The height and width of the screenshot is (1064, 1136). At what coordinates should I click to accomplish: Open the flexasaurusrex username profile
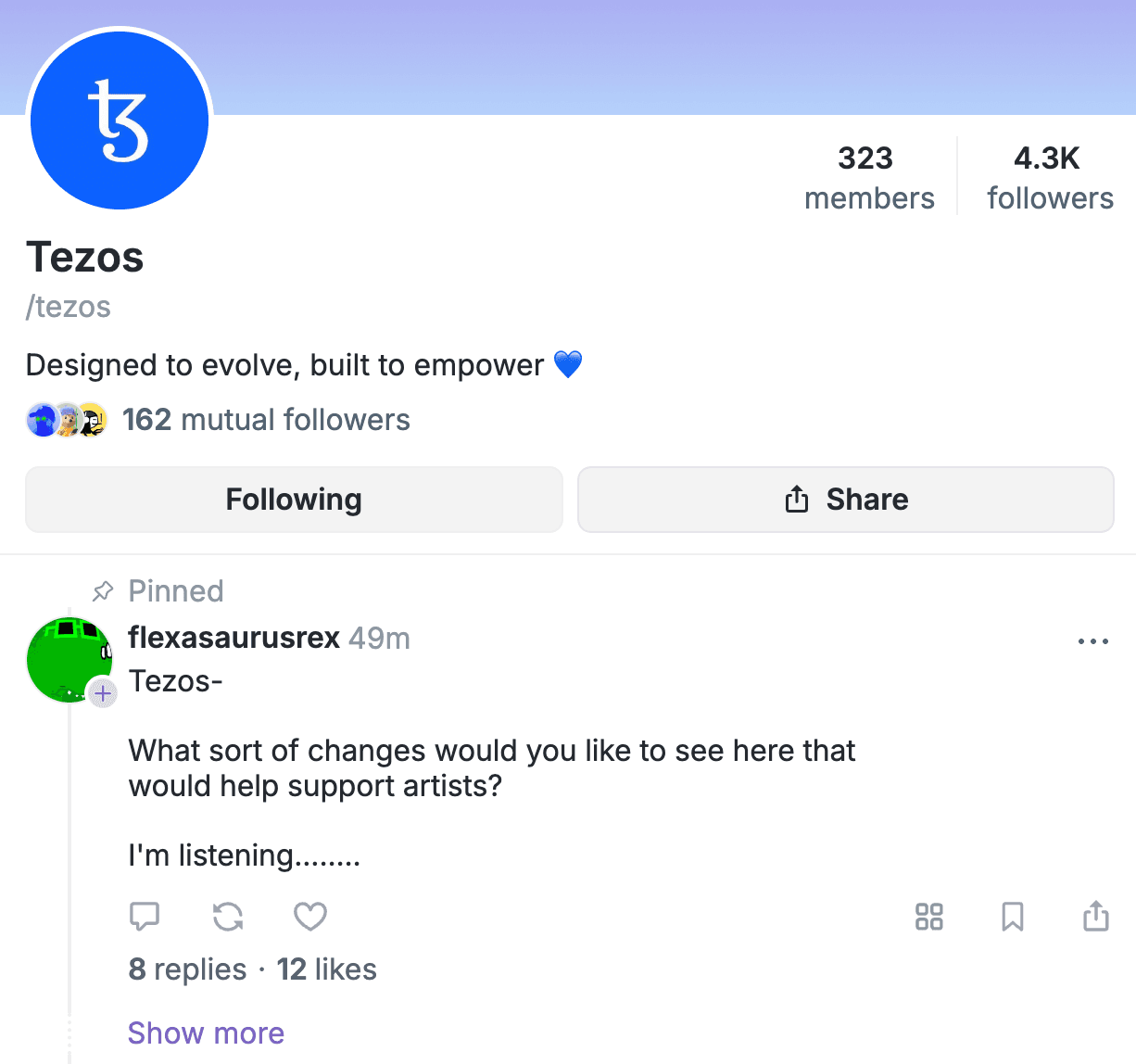pyautogui.click(x=234, y=638)
